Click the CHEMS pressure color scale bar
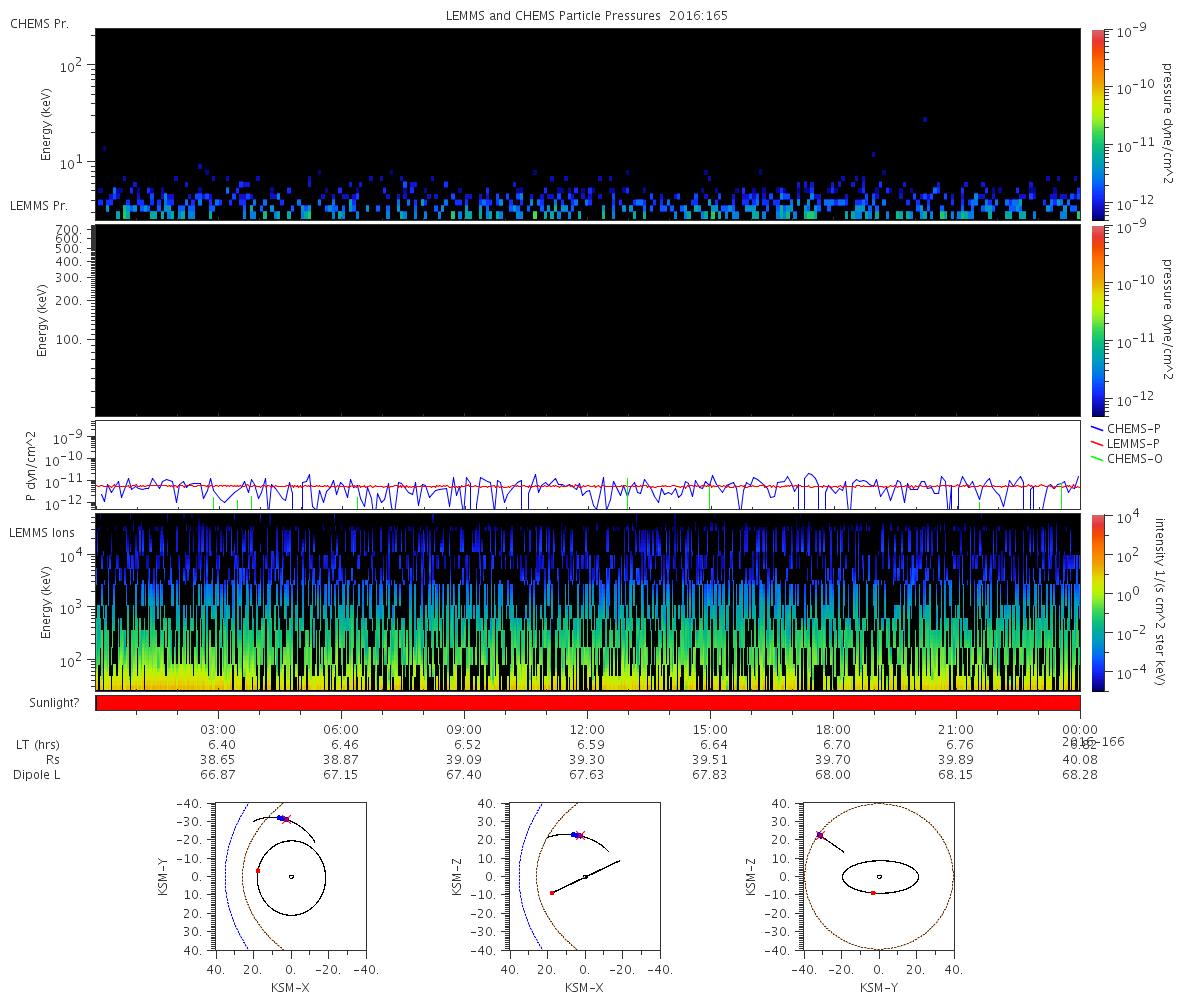The image size is (1200, 1000). [1097, 124]
